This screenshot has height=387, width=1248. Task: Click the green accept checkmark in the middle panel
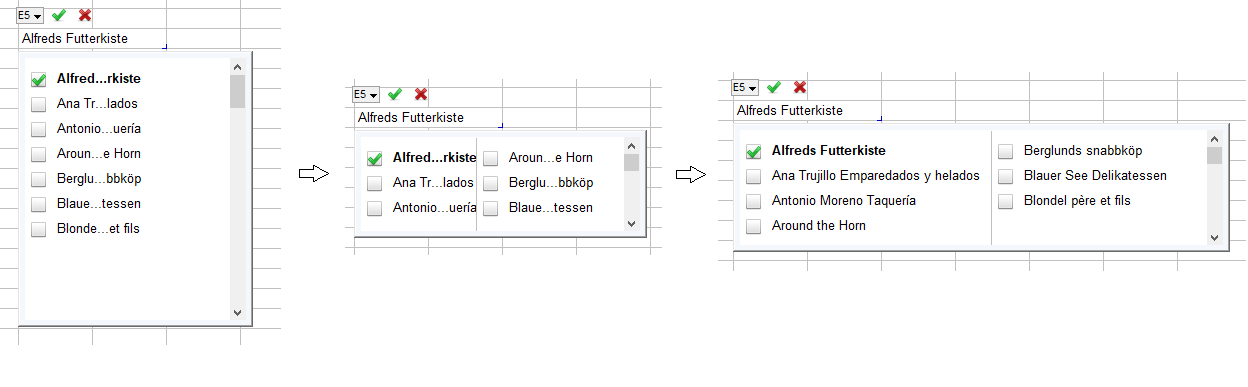pyautogui.click(x=395, y=94)
